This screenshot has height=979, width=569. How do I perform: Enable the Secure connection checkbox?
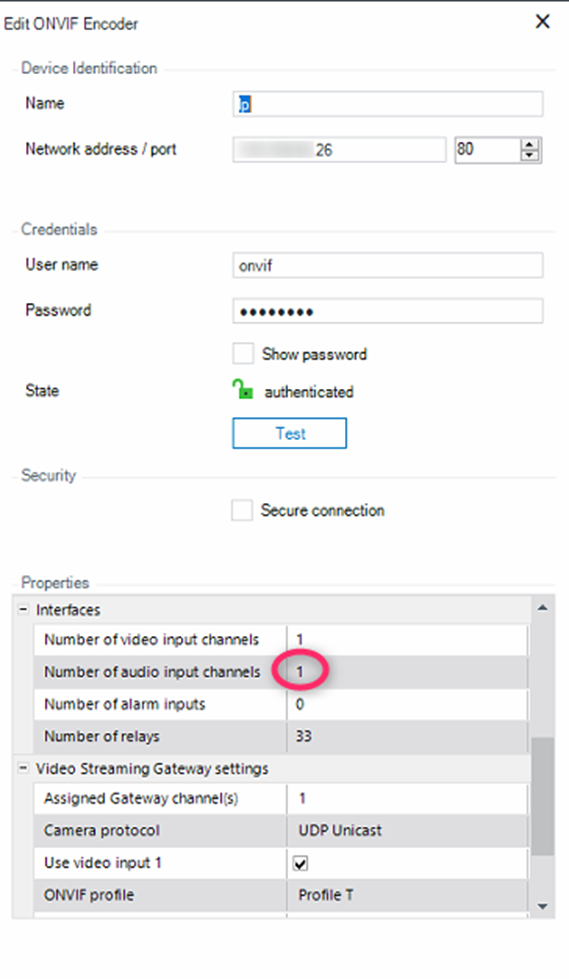point(242,510)
